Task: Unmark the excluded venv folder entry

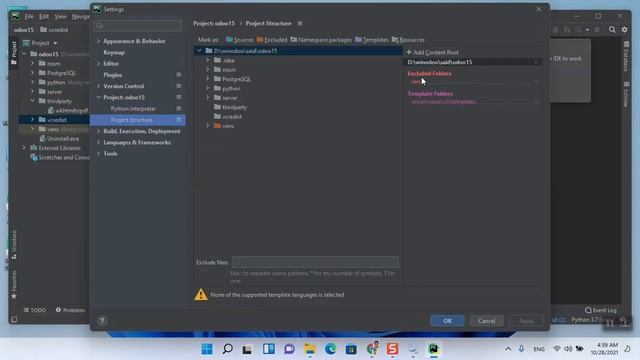Action: point(536,82)
